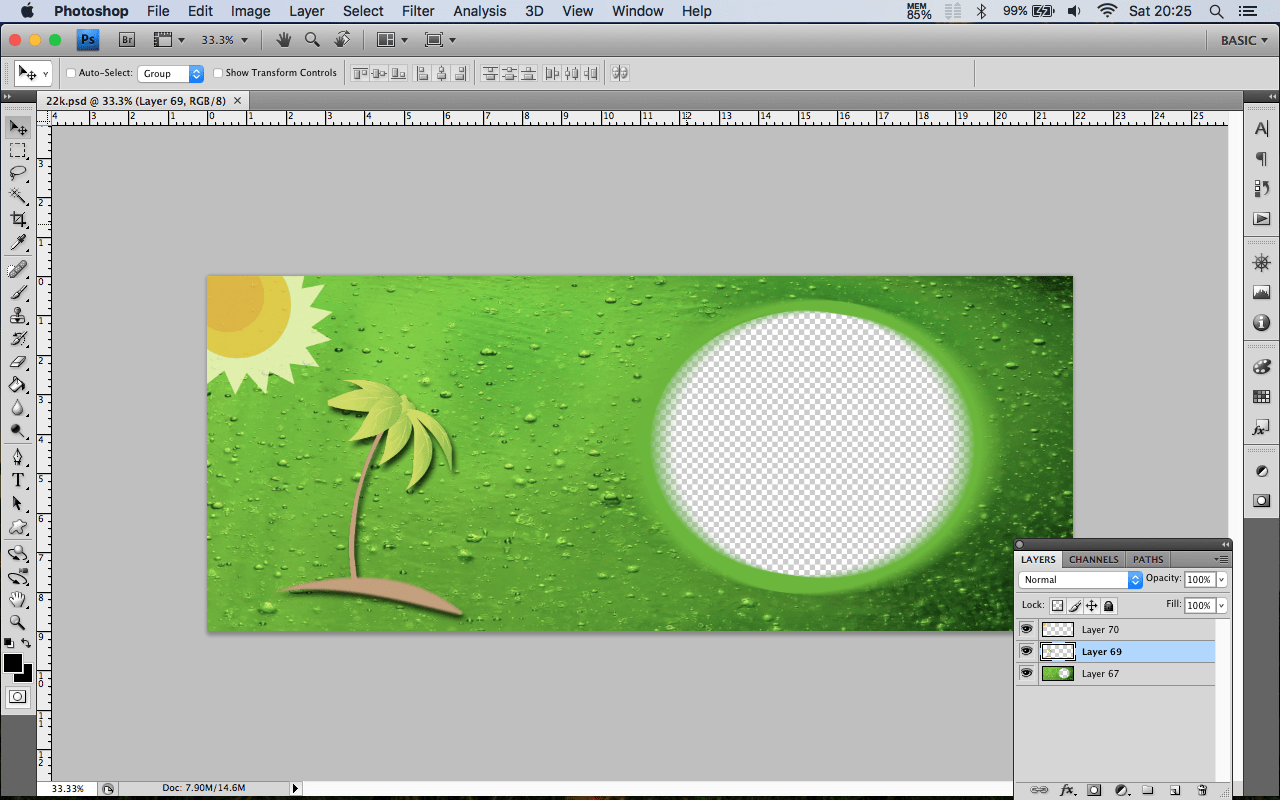Switch to the Channels tab
Image resolution: width=1280 pixels, height=800 pixels.
(1093, 560)
